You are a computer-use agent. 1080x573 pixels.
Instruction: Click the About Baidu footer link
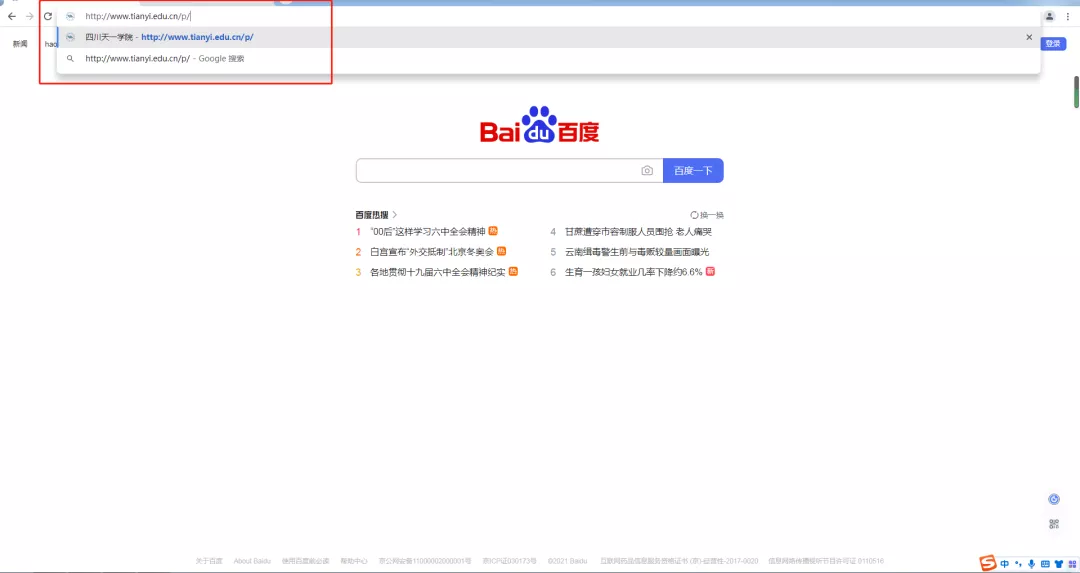tap(252, 561)
